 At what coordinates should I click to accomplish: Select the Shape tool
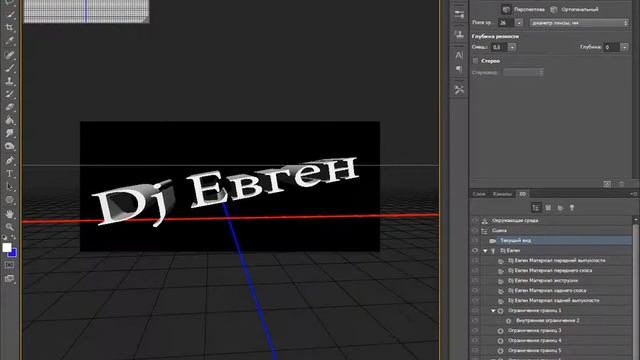click(x=9, y=200)
